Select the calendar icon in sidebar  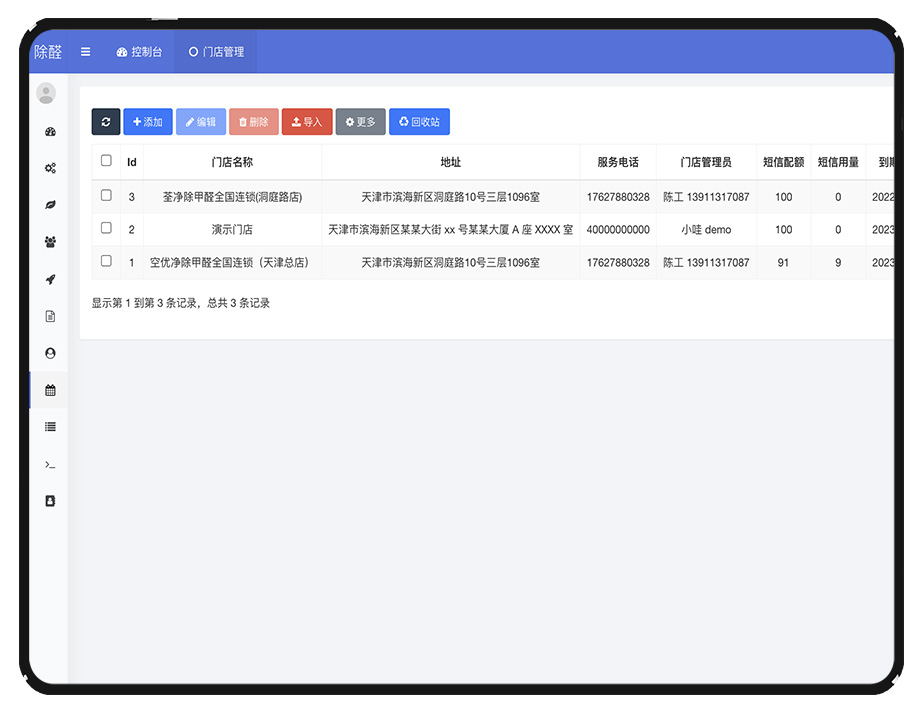click(x=50, y=390)
